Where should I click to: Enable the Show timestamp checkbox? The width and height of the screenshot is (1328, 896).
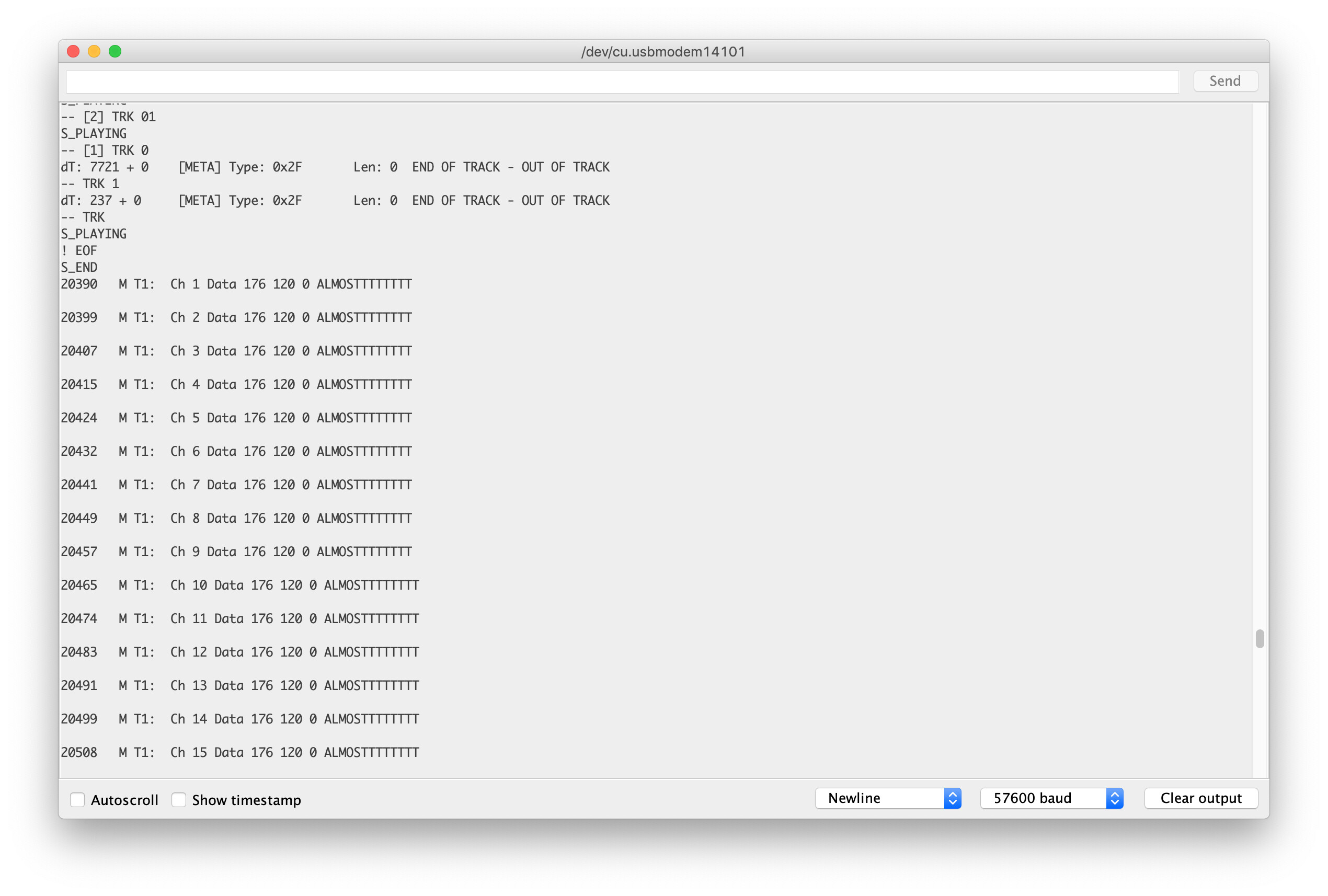[179, 799]
